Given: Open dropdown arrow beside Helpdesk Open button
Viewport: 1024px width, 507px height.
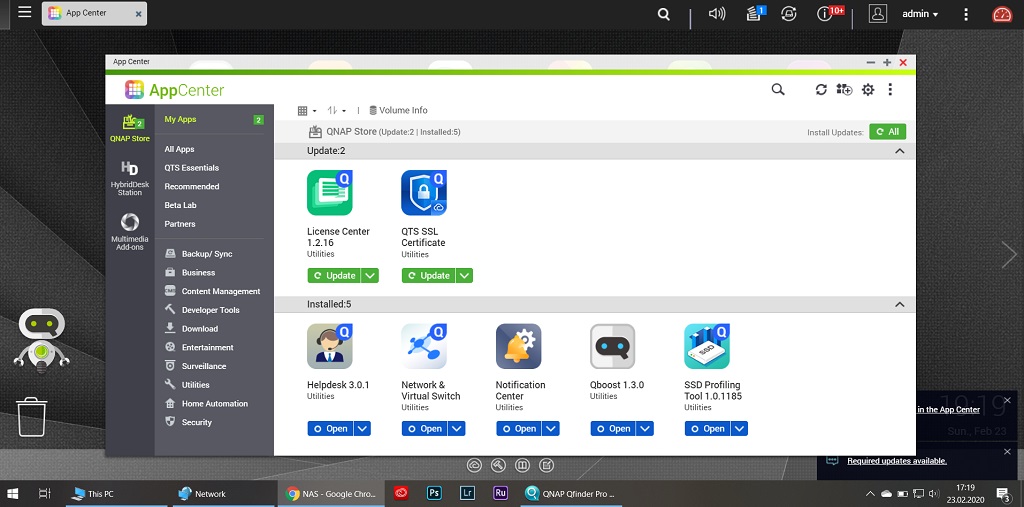Looking at the screenshot, I should click(x=362, y=429).
